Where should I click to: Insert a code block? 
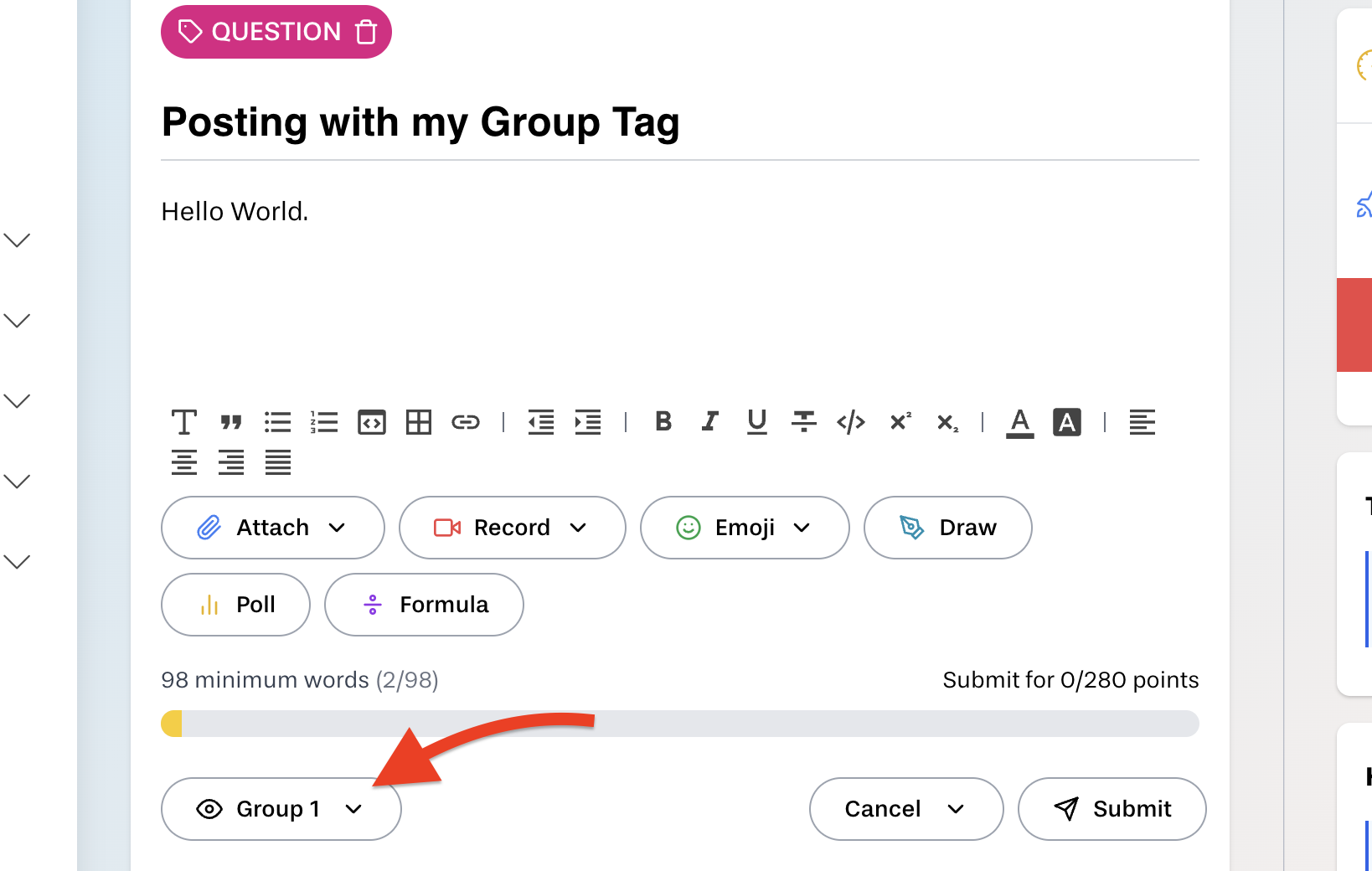372,422
